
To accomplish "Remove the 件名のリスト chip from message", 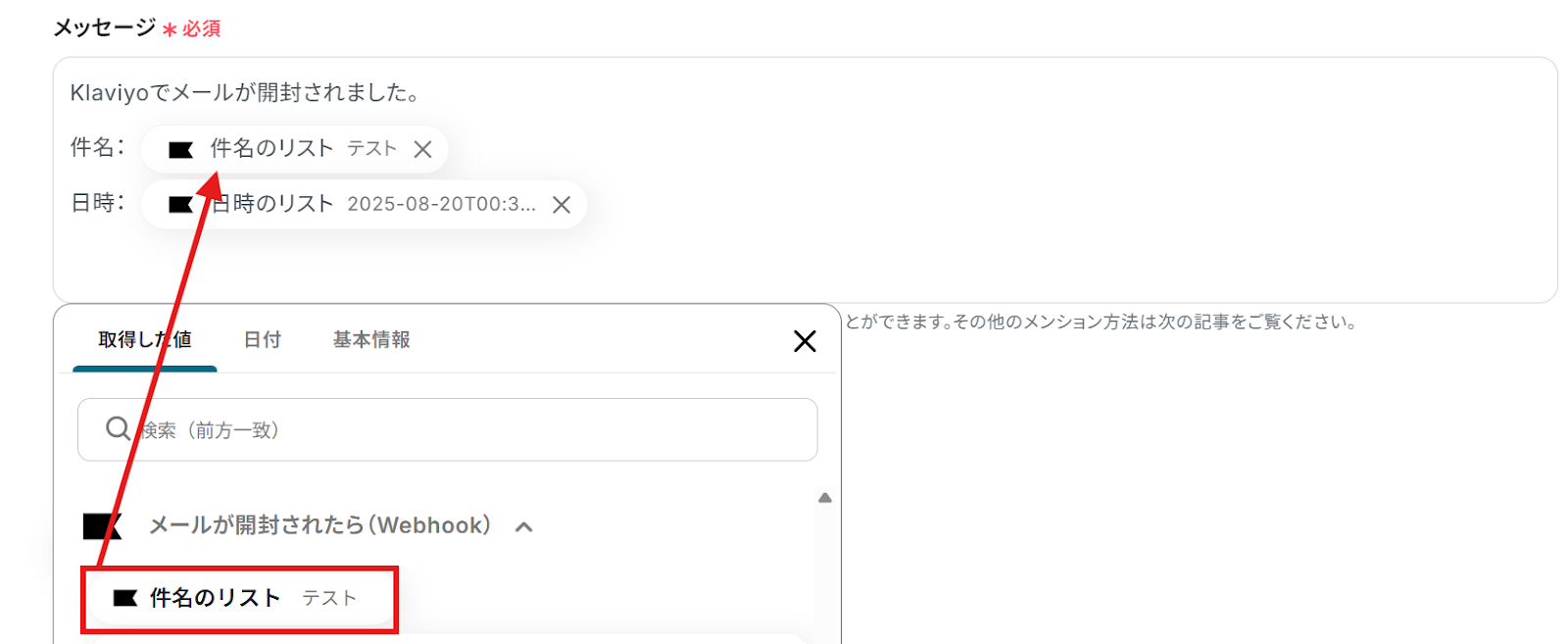I will pyautogui.click(x=422, y=149).
